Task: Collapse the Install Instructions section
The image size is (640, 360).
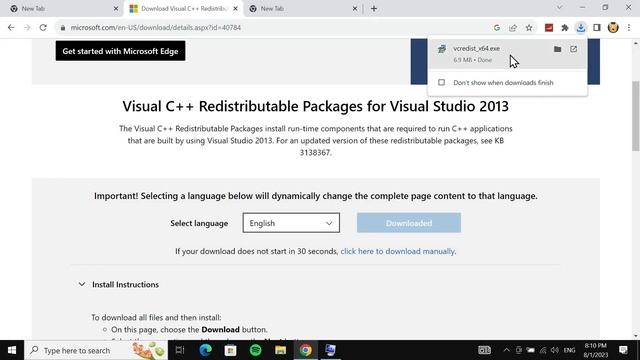Action: coord(82,284)
